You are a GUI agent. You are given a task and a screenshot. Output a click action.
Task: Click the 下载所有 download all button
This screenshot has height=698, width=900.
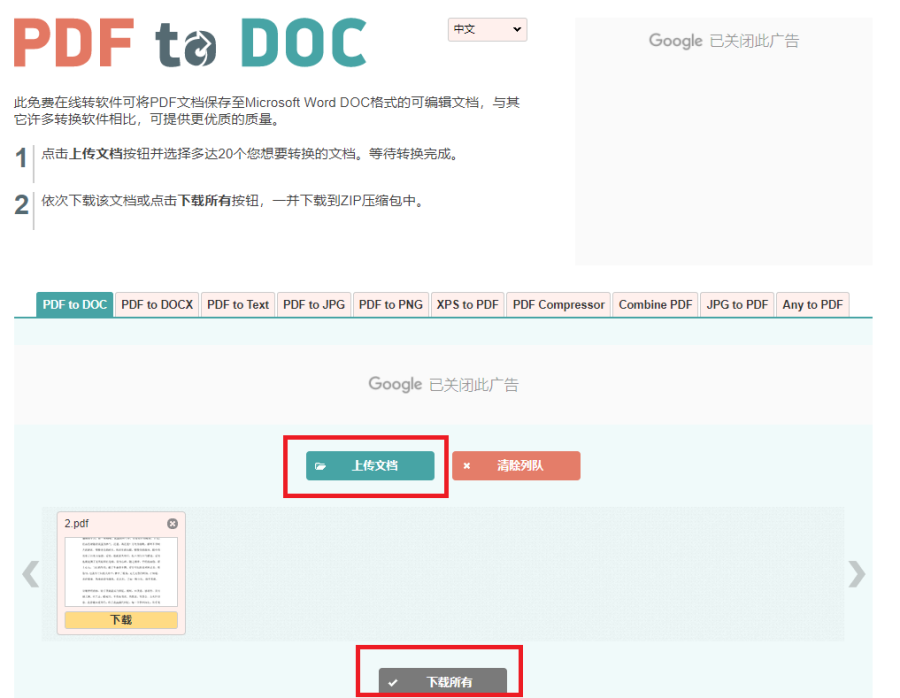pyautogui.click(x=443, y=682)
